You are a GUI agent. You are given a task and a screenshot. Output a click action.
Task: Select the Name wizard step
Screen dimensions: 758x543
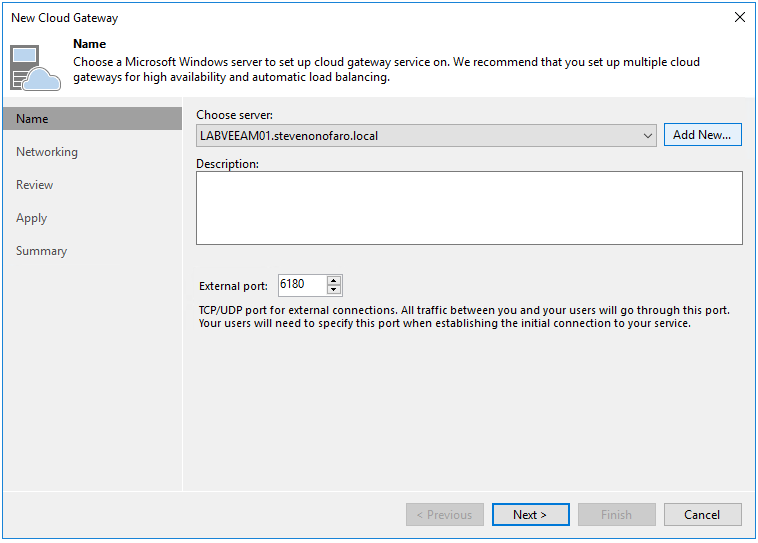pyautogui.click(x=32, y=119)
